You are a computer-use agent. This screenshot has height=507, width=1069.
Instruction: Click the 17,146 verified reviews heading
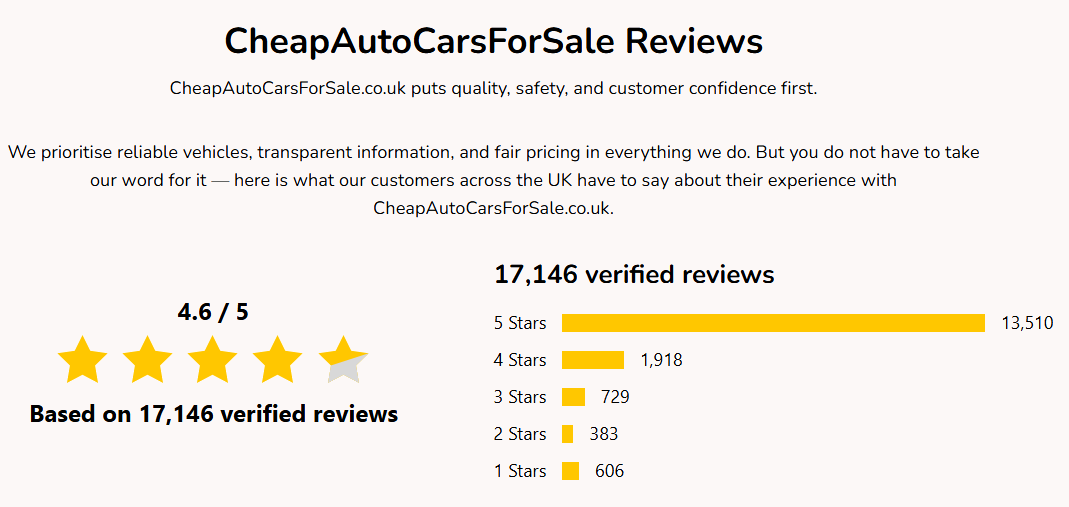(x=634, y=275)
